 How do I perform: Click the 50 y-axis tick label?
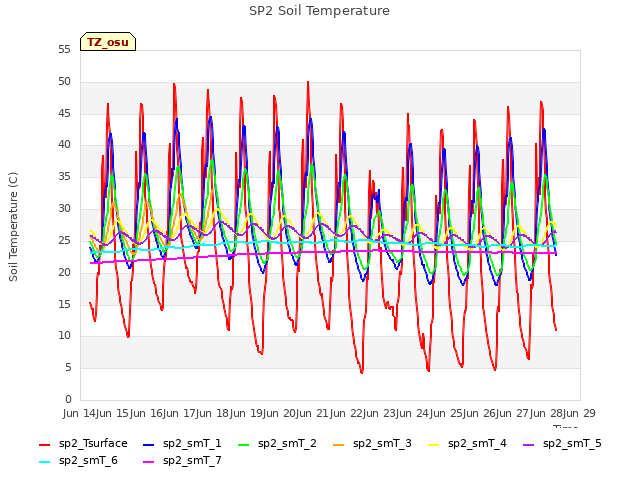coord(64,81)
